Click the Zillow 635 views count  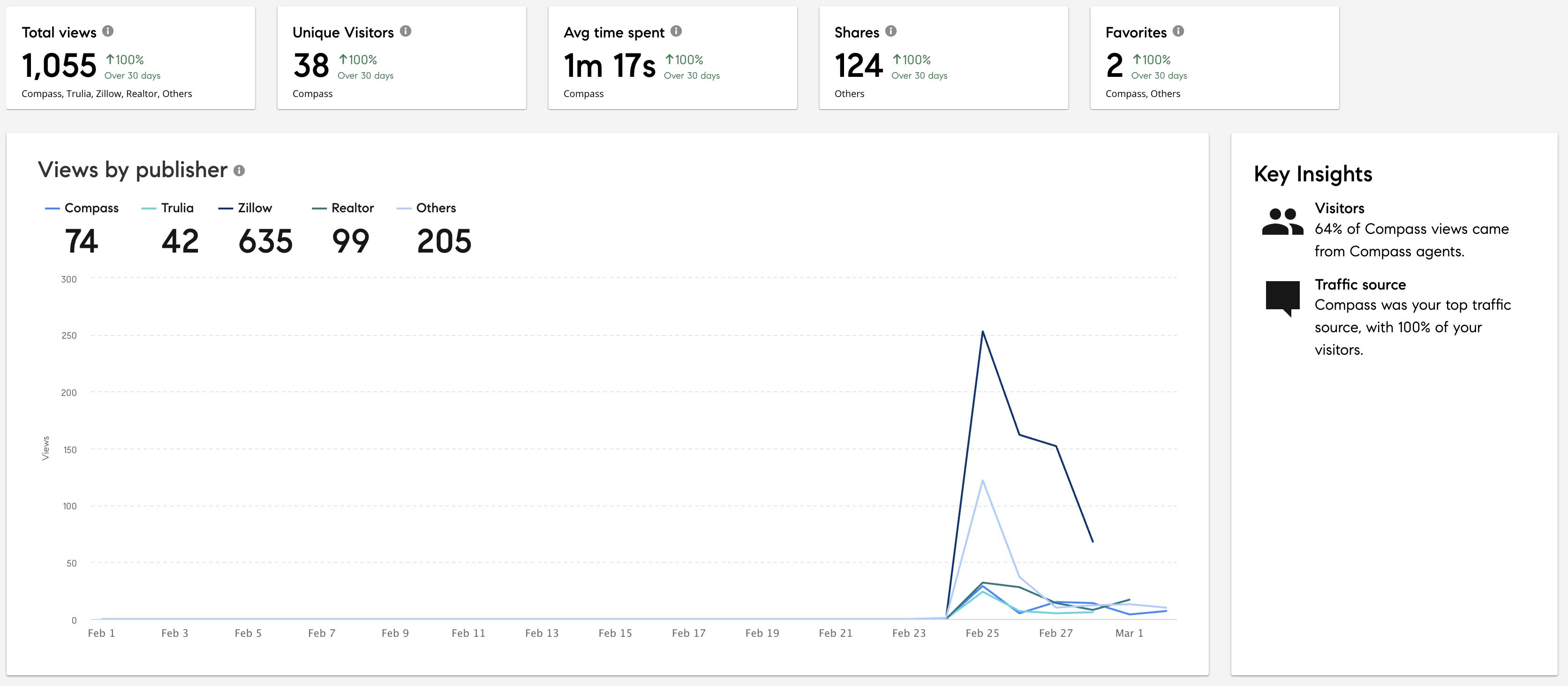(265, 241)
